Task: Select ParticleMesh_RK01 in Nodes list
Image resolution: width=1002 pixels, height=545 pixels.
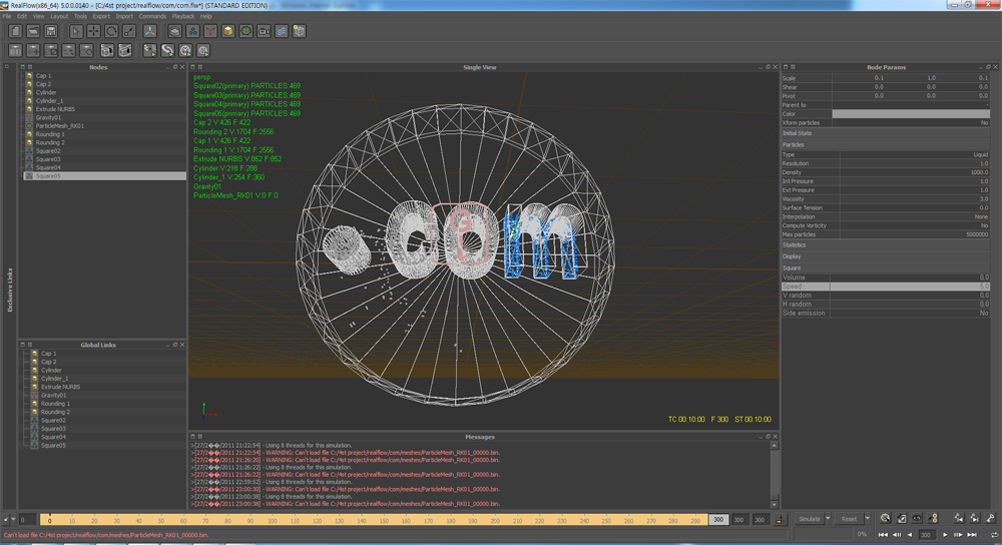Action: coord(59,126)
